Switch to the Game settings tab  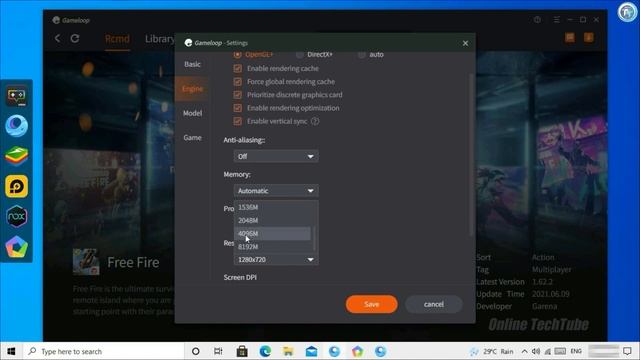(x=192, y=138)
